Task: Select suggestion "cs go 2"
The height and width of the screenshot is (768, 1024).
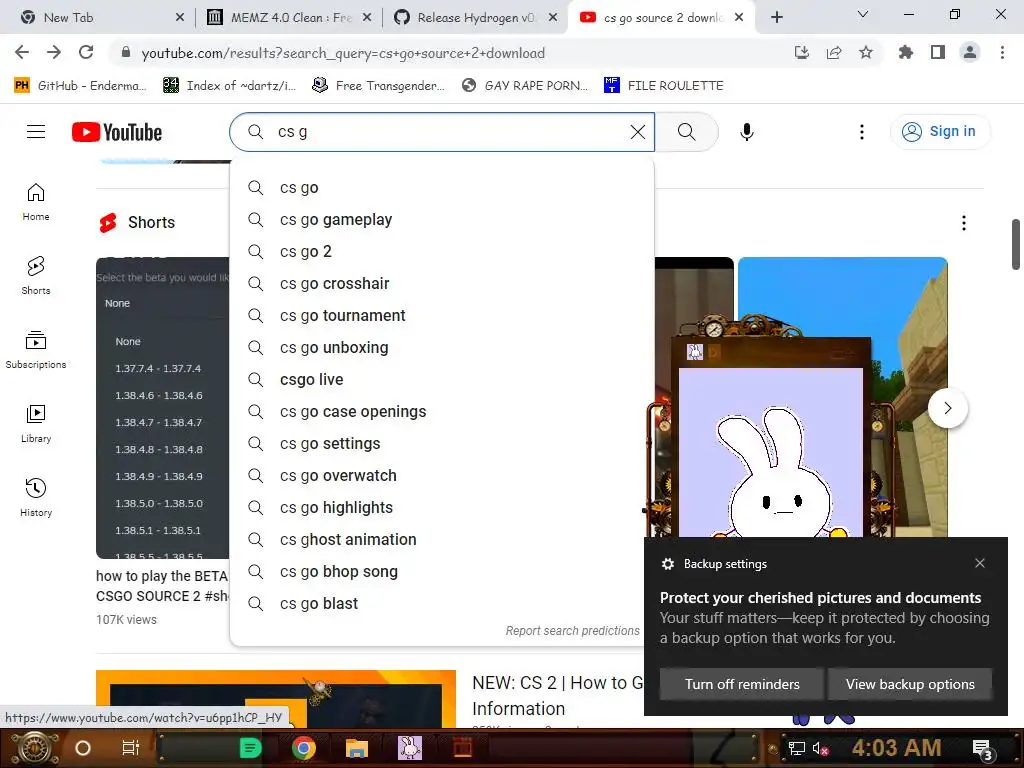Action: pos(442,251)
